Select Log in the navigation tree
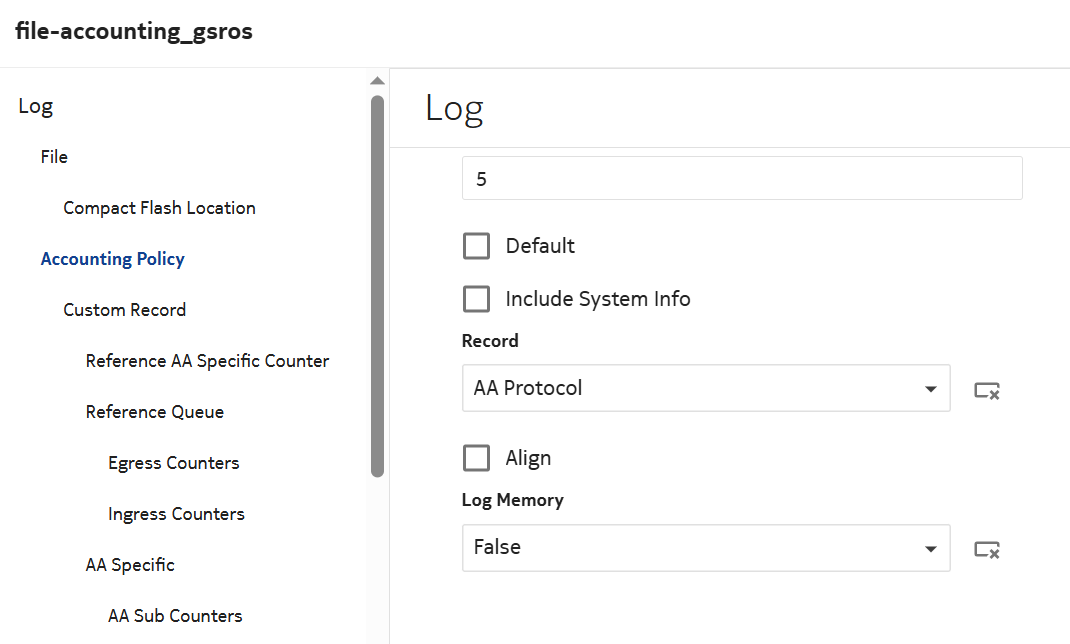Screen dimensions: 1070x644 [36, 106]
